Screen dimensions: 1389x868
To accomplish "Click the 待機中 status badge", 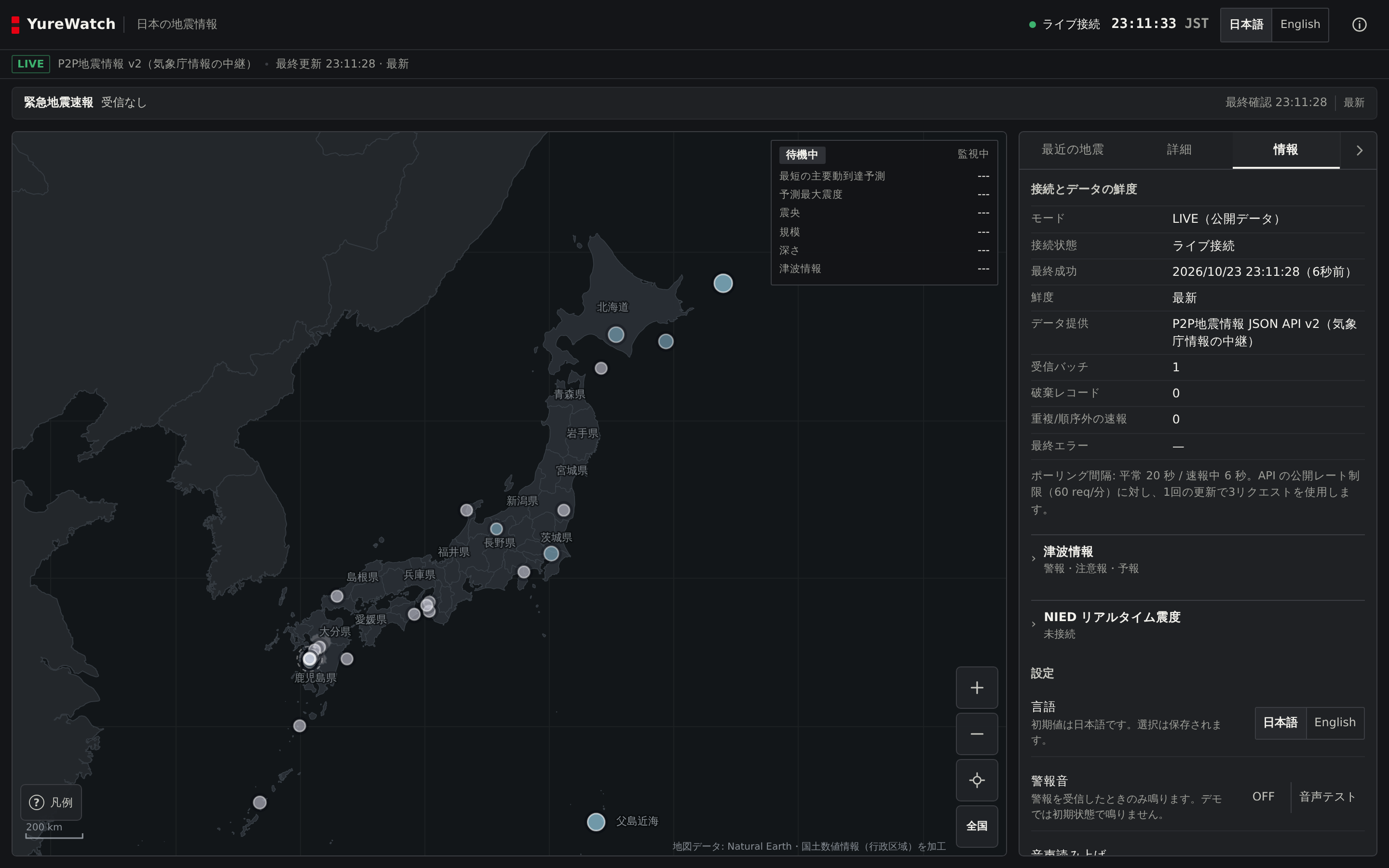I will point(802,155).
